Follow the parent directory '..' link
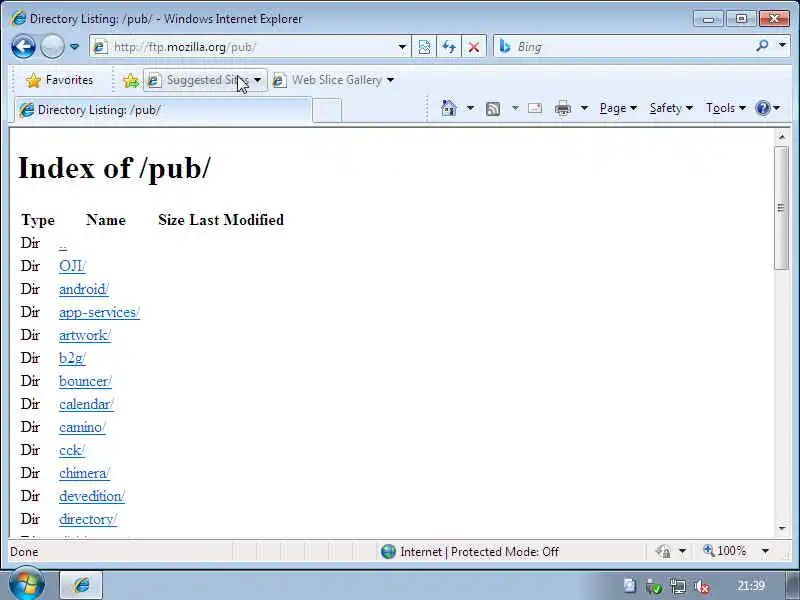This screenshot has width=800, height=600. (63, 245)
